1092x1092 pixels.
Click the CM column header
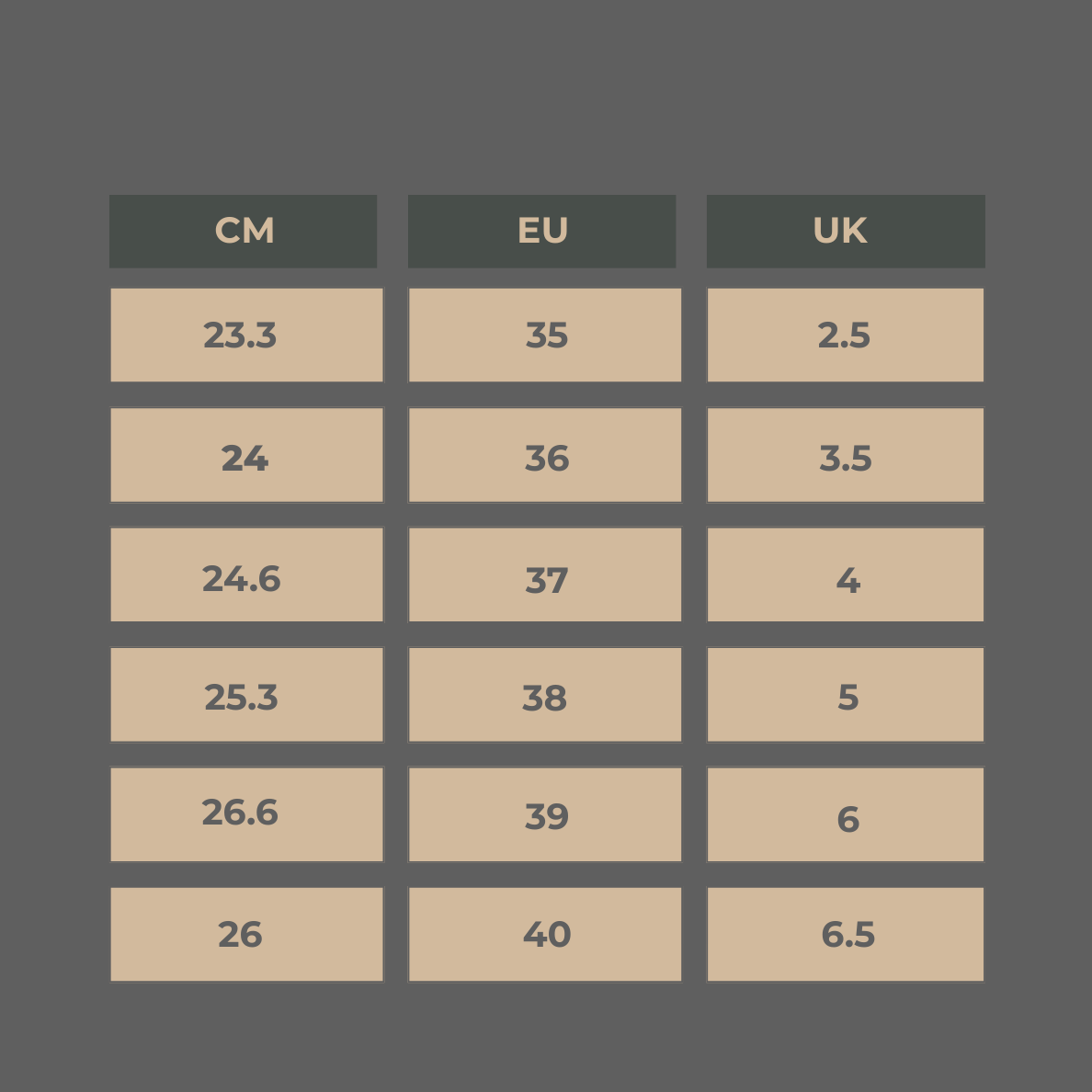244,231
